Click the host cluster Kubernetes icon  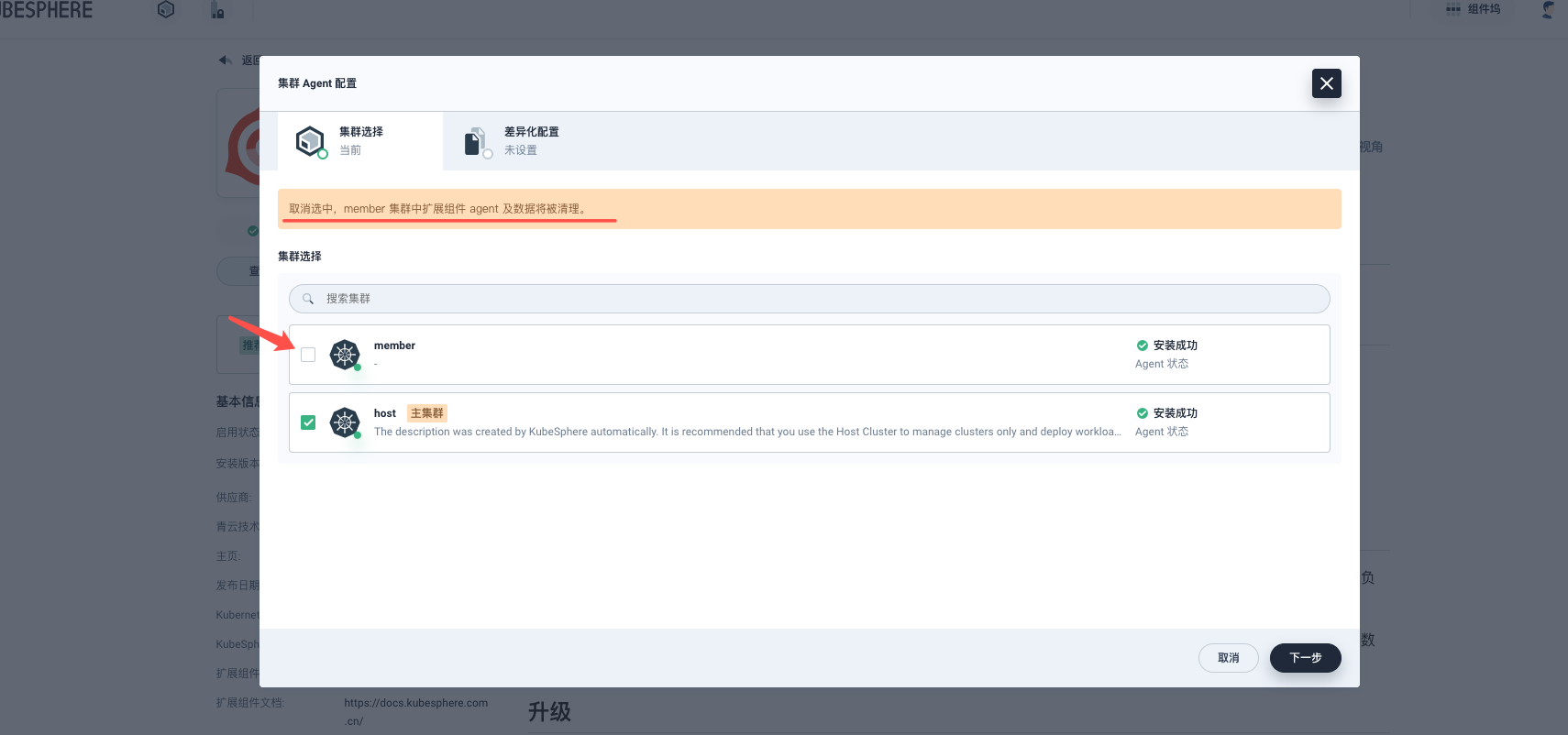[345, 422]
